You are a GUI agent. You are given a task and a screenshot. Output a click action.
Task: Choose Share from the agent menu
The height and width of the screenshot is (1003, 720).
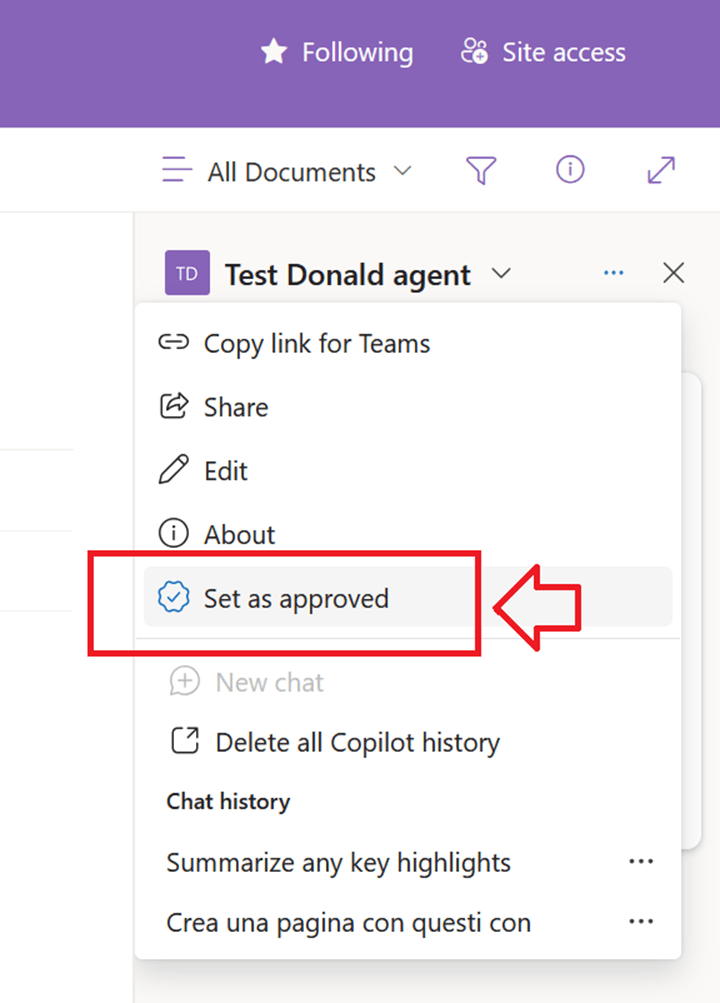(235, 407)
